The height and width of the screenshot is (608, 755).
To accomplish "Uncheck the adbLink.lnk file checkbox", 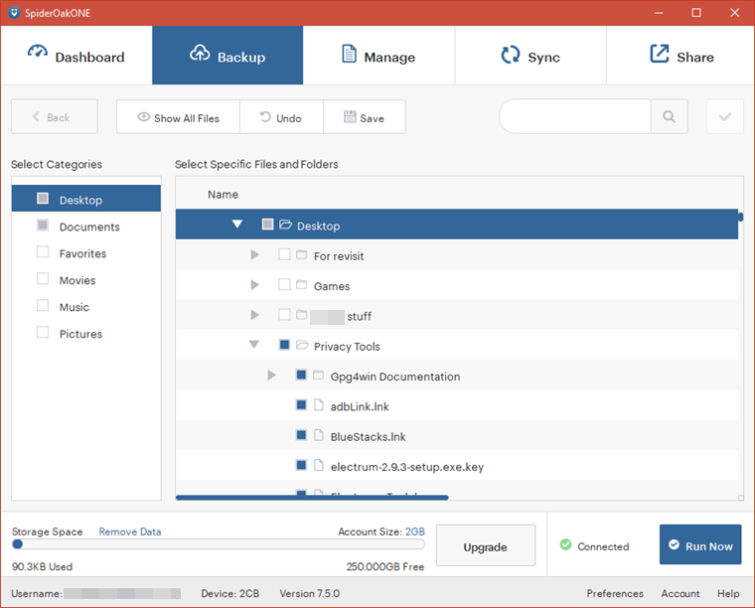I will pyautogui.click(x=301, y=405).
